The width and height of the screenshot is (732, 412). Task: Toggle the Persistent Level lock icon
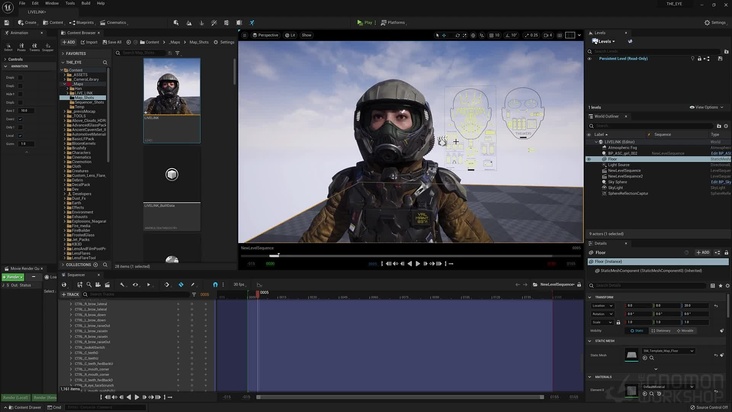point(699,59)
